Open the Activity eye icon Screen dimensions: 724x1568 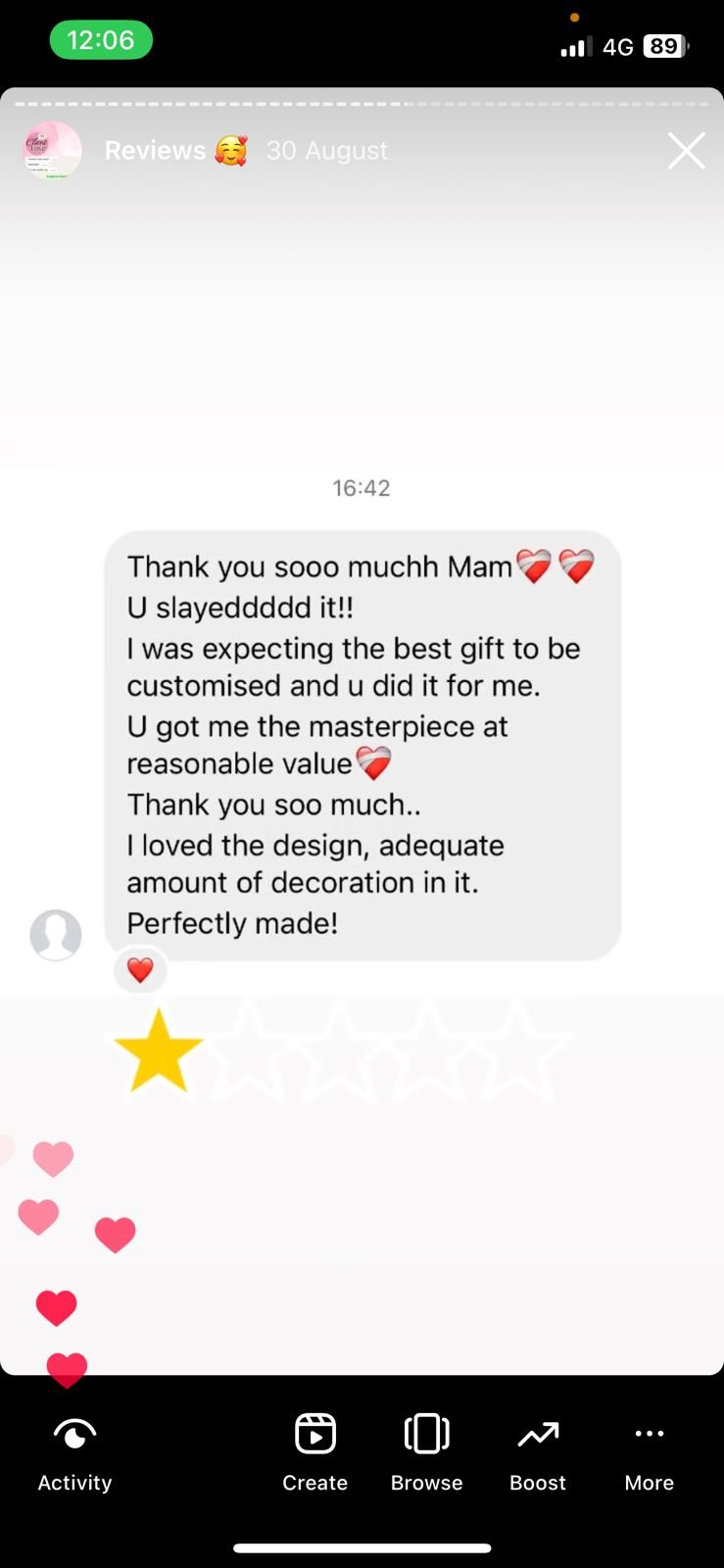75,1435
